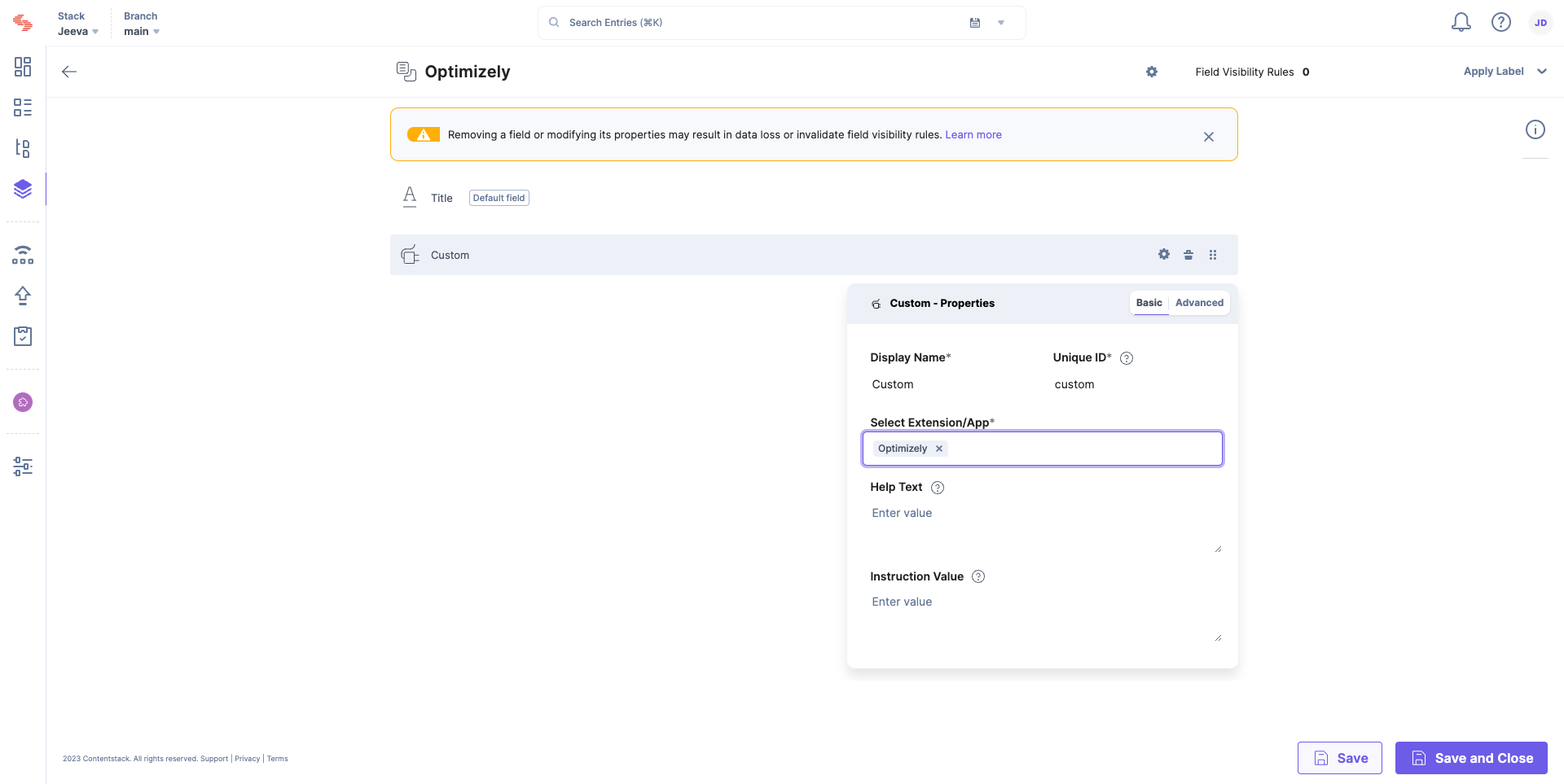Viewport: 1564px width, 784px height.
Task: Open the Contentstack logo home
Action: click(23, 23)
